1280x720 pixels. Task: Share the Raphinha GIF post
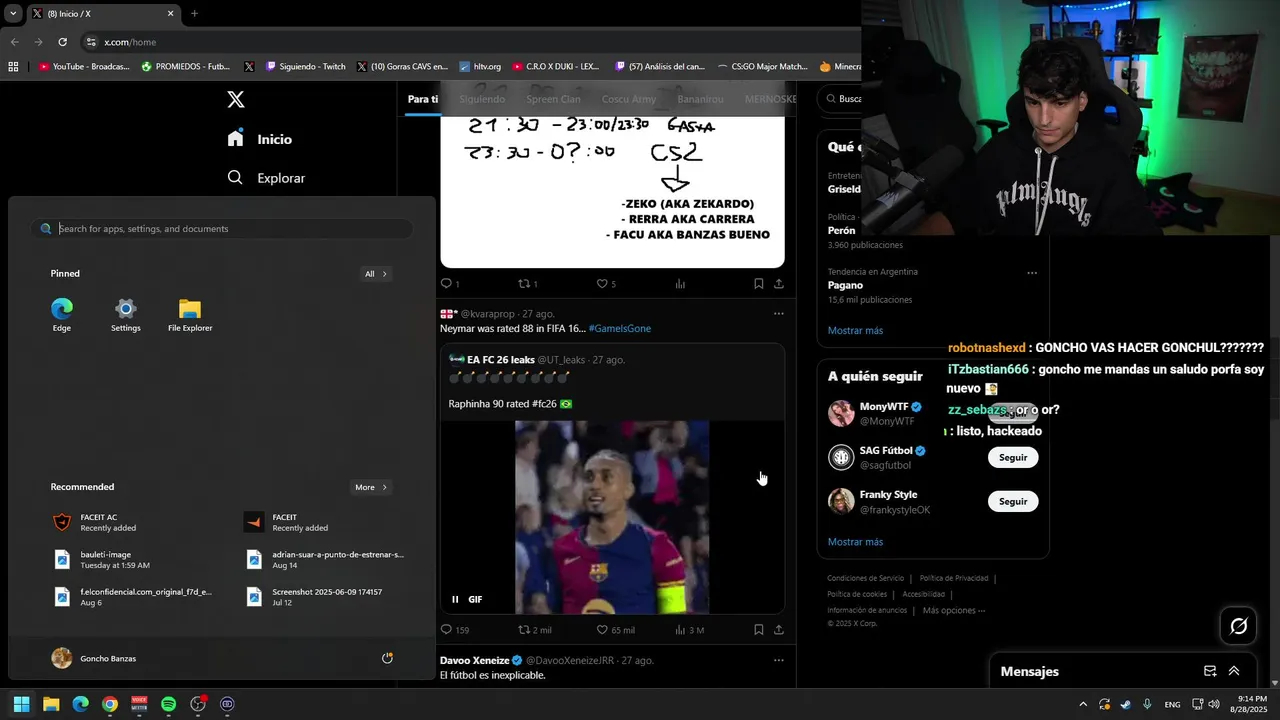click(x=779, y=630)
